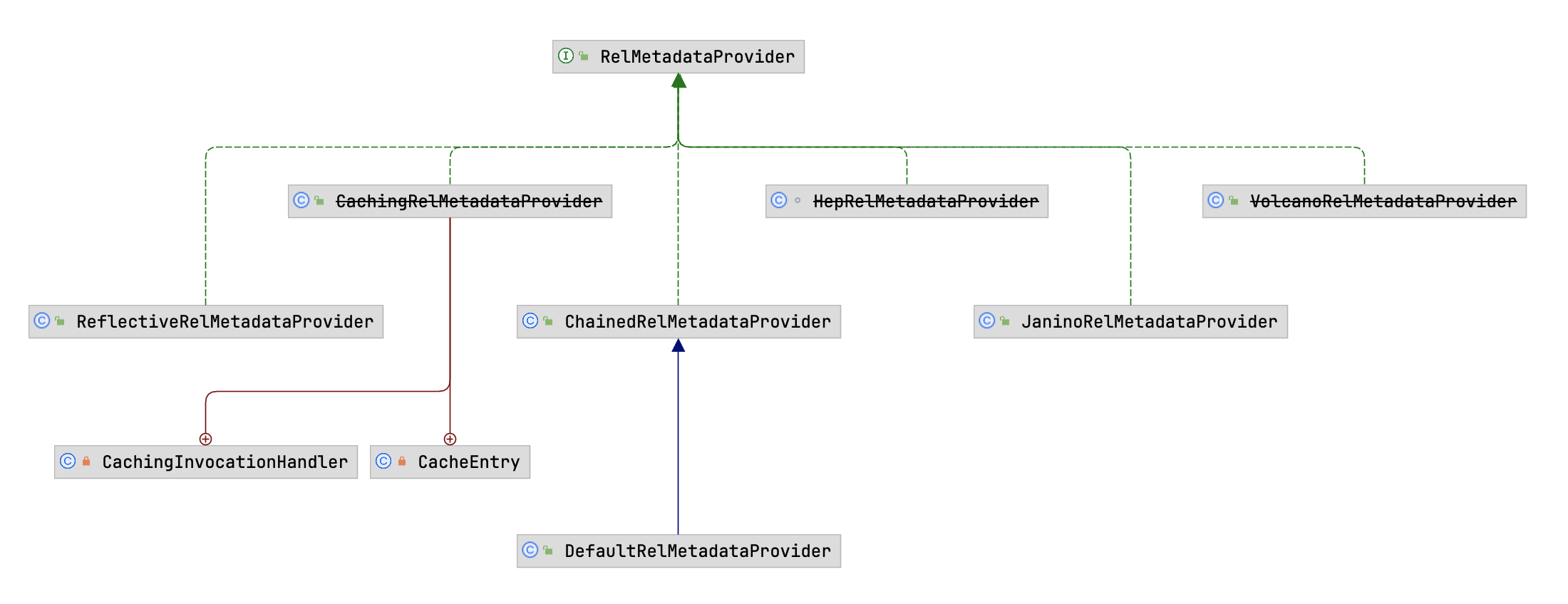Select the RelMetadataProvider interface node label
Image resolution: width=1568 pixels, height=604 pixels.
(697, 57)
